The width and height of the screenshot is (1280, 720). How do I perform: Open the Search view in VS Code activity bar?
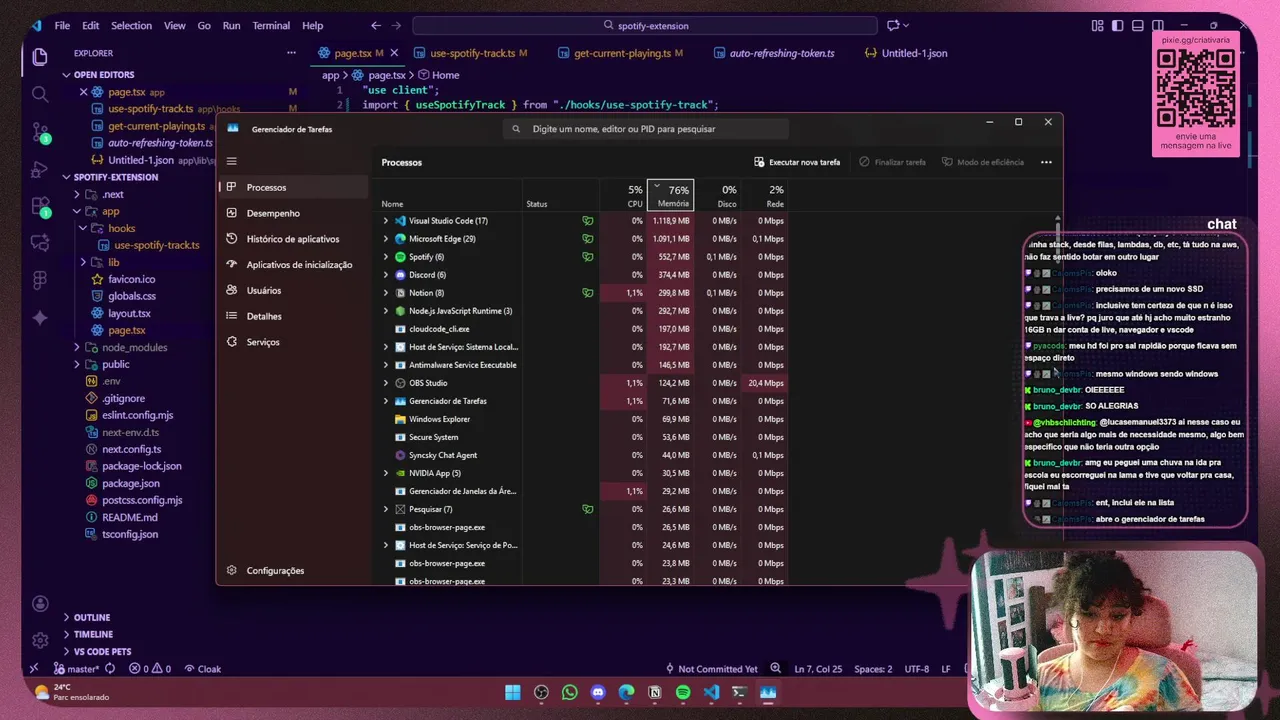(40, 94)
